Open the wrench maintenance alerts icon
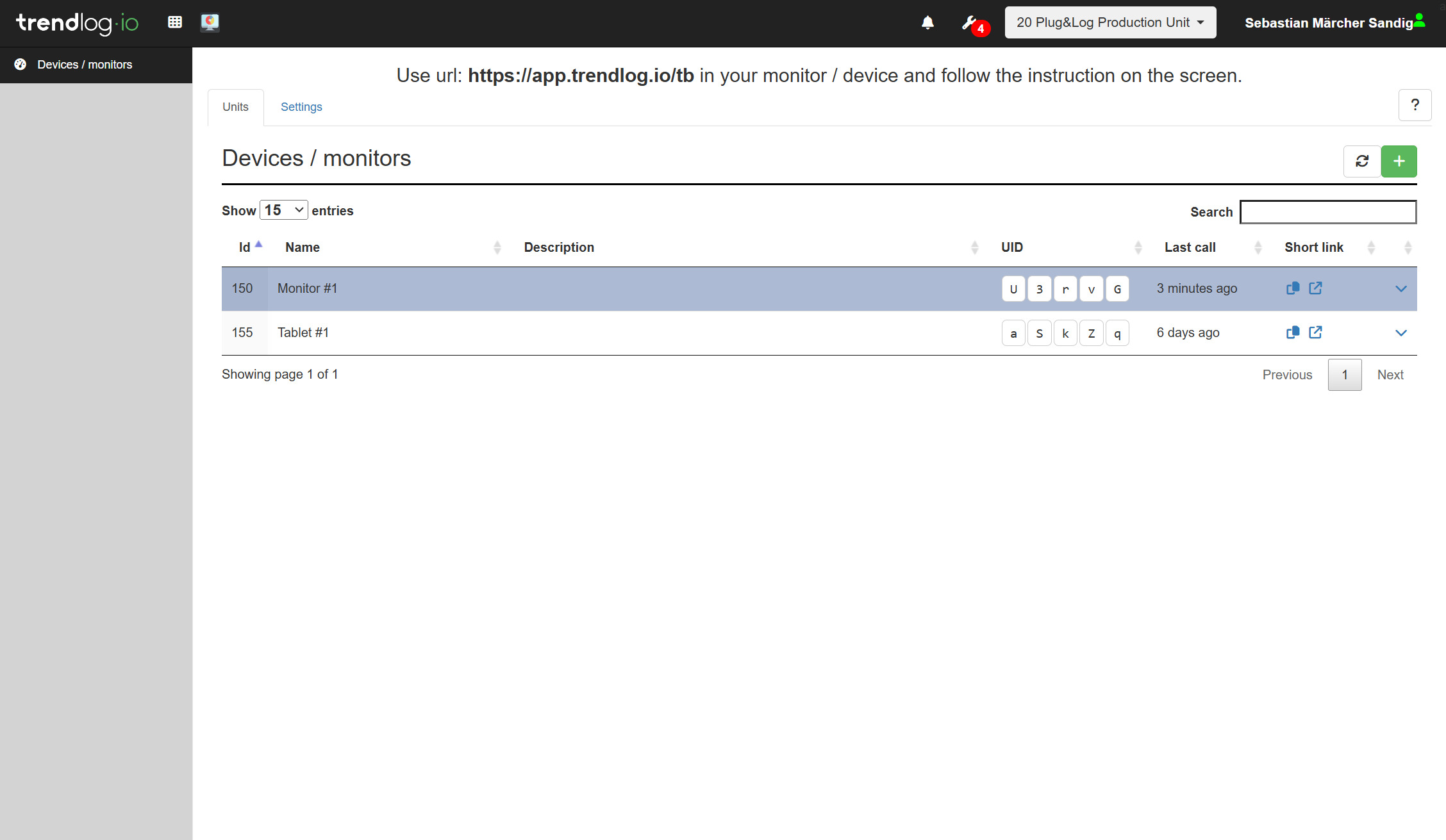Screen dimensions: 1446x840 coord(969,22)
